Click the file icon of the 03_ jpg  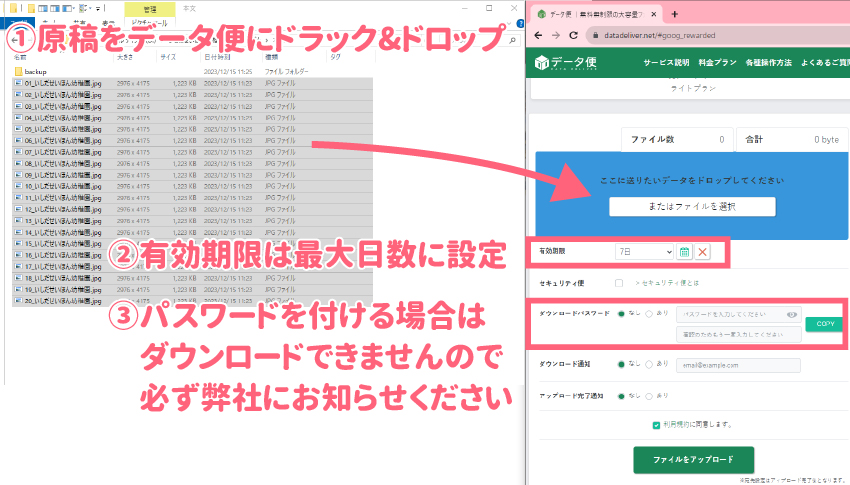tap(18, 106)
